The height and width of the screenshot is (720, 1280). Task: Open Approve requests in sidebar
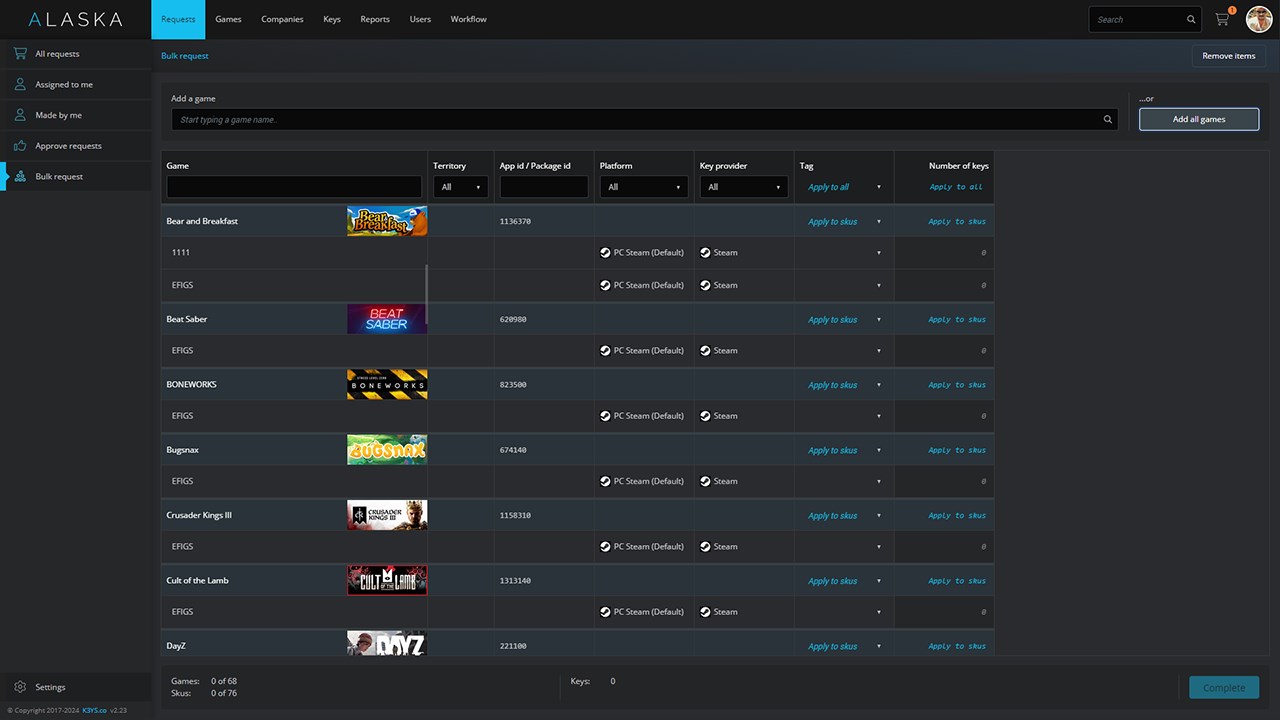pos(76,146)
